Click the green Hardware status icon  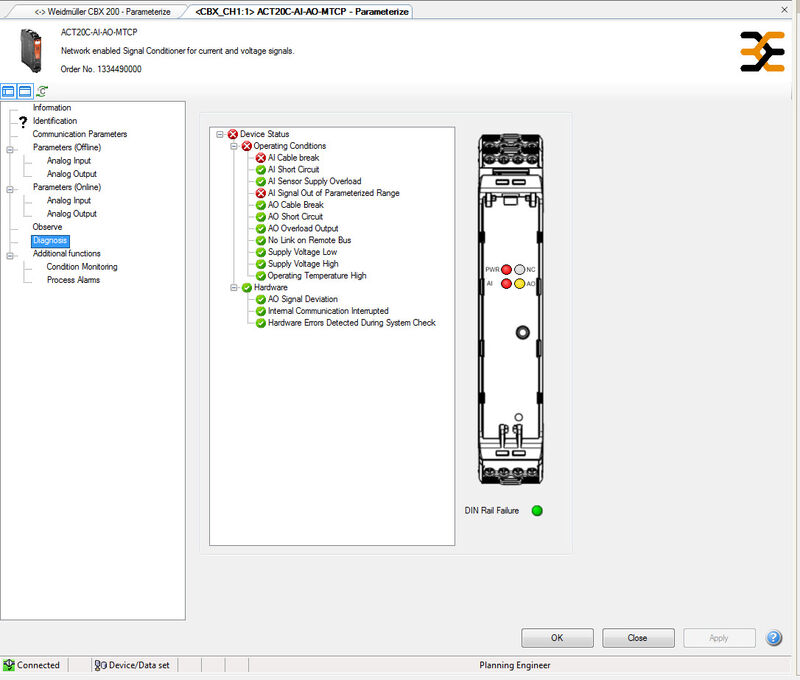(x=247, y=288)
